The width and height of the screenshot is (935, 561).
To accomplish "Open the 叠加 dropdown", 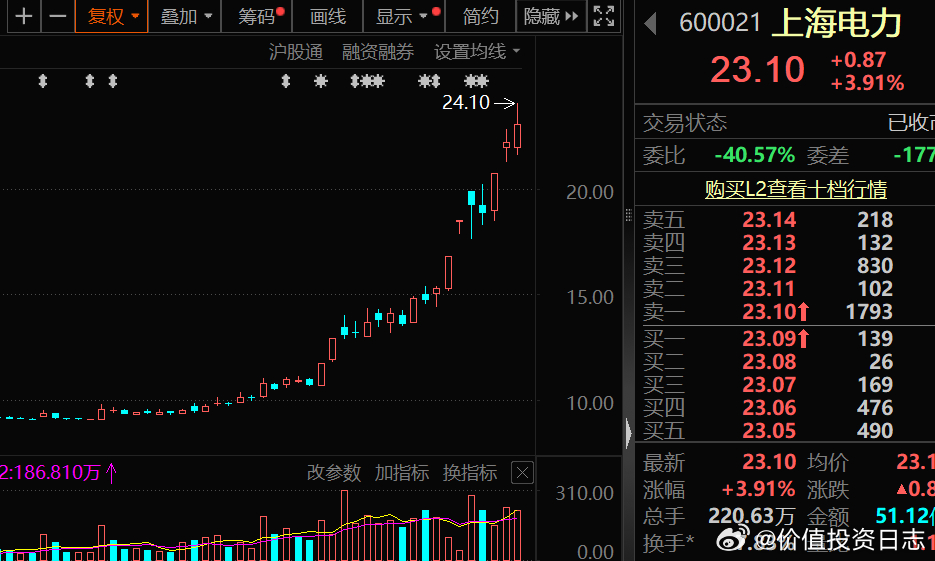I will 185,16.
